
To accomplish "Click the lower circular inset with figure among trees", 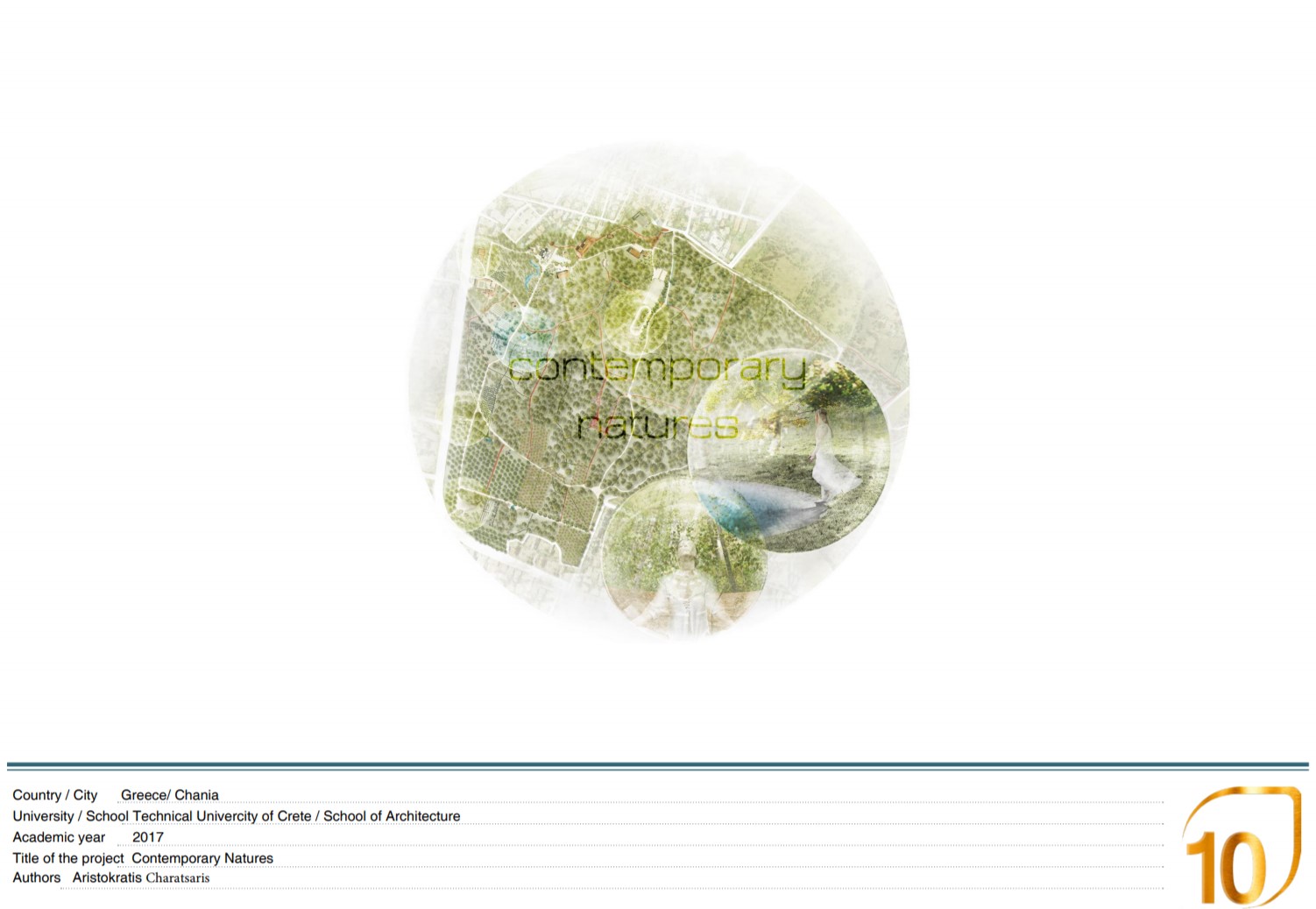I will [x=685, y=558].
